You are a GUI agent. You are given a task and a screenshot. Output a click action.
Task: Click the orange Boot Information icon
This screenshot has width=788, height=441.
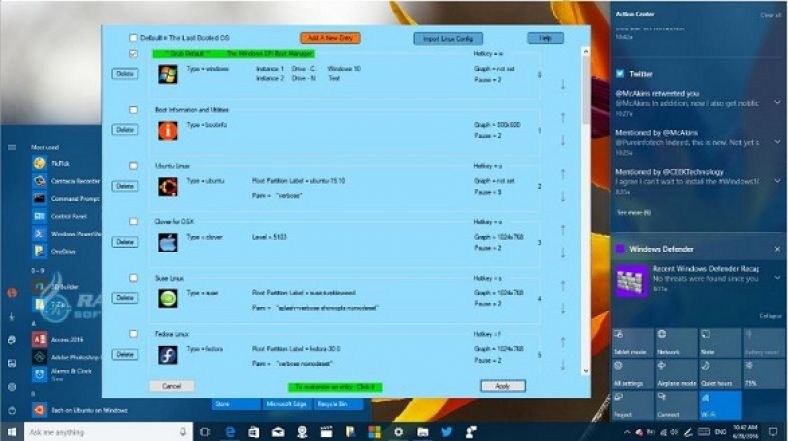tap(167, 131)
